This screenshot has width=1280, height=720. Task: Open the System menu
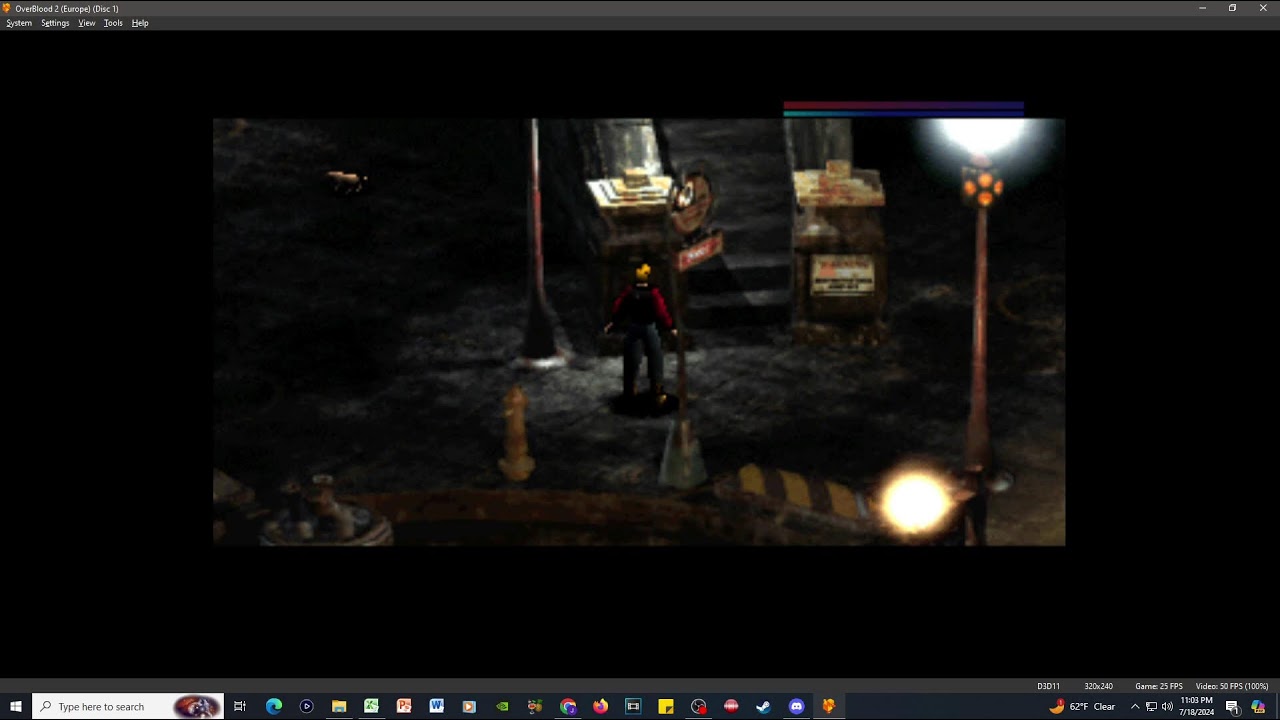(x=19, y=23)
